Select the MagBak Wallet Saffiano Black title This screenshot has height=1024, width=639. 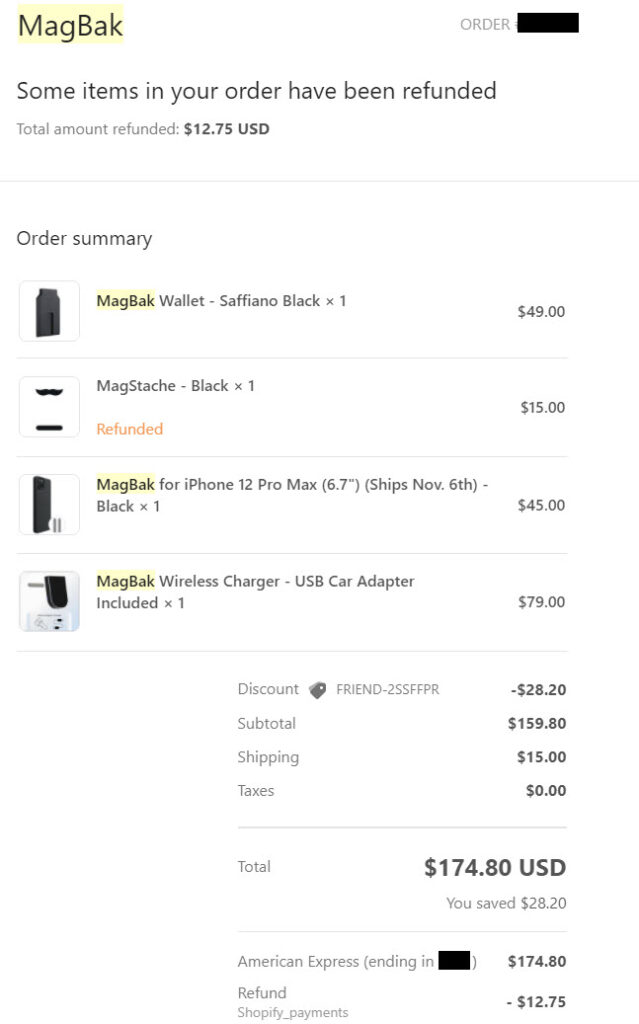[221, 300]
